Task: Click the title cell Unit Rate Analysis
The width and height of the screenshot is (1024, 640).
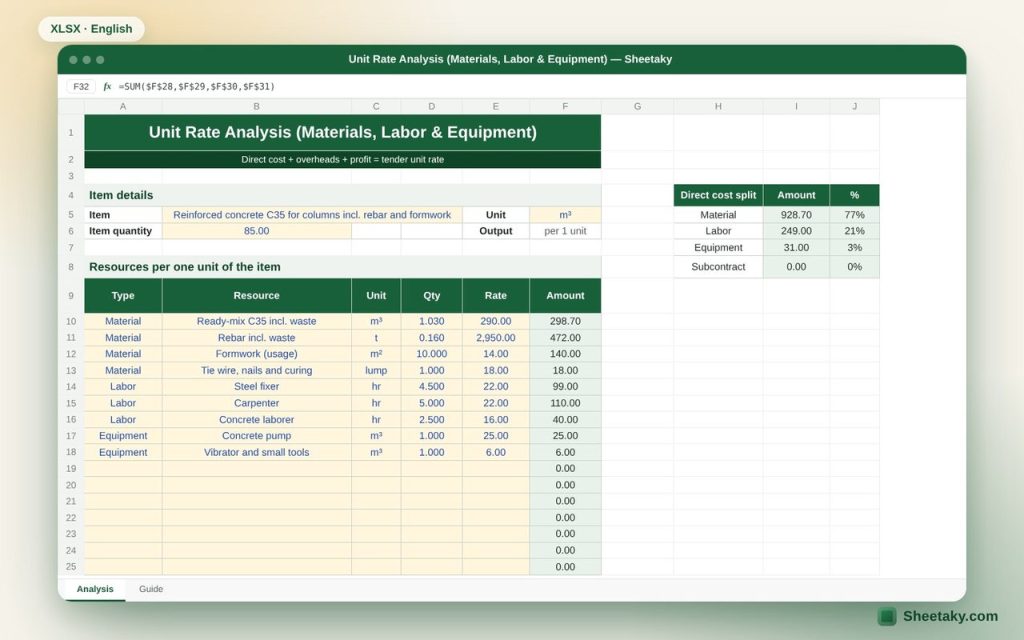Action: pos(342,133)
